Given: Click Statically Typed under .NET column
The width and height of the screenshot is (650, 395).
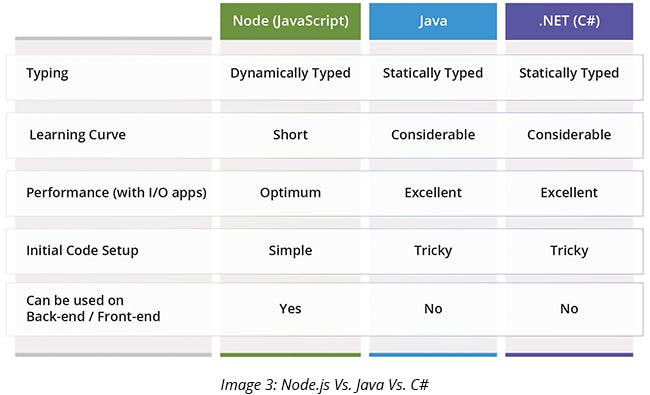Looking at the screenshot, I should pyautogui.click(x=569, y=73).
